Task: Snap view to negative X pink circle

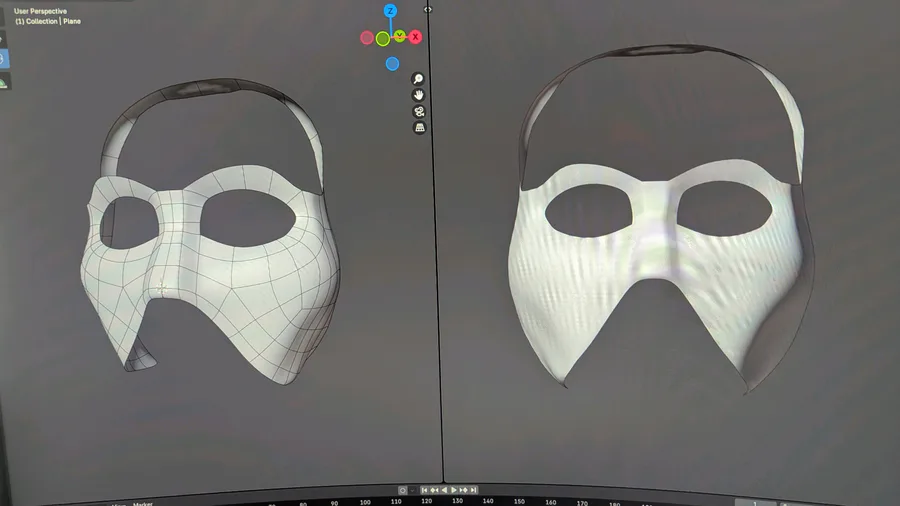Action: click(x=367, y=38)
